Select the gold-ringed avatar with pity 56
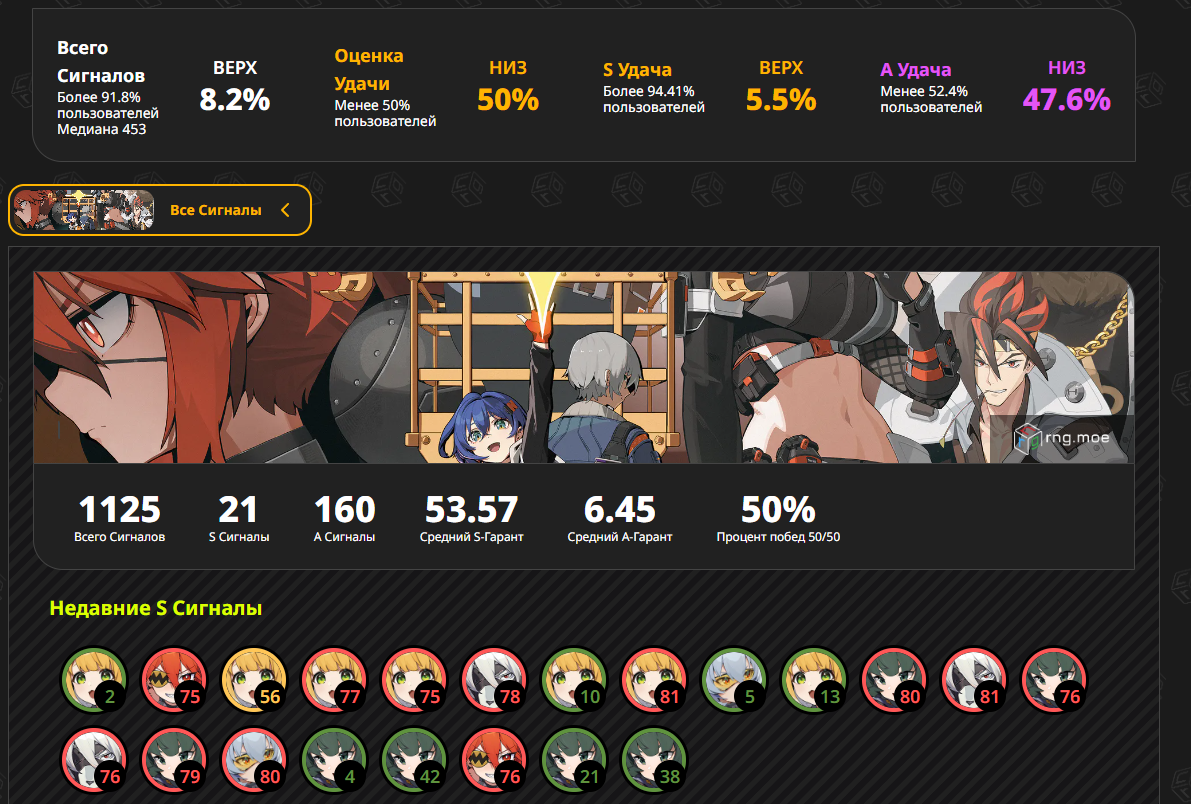Image resolution: width=1191 pixels, height=804 pixels. click(x=254, y=680)
